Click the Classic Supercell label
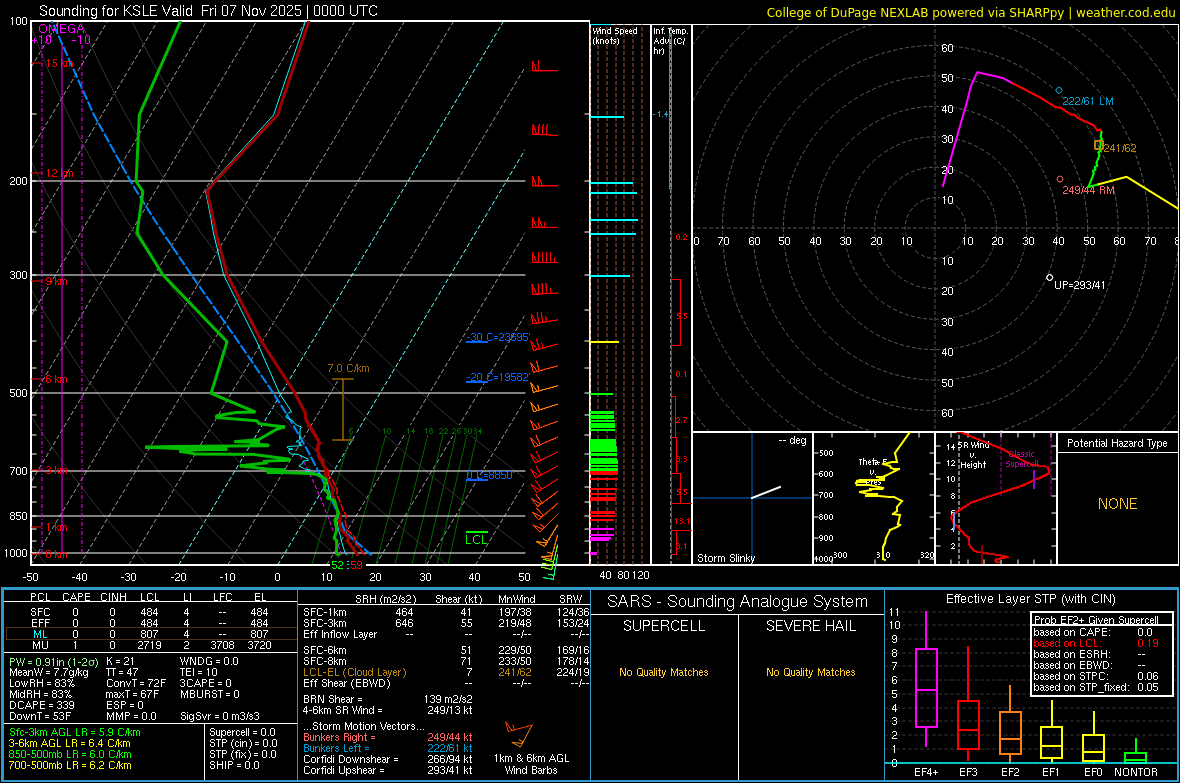This screenshot has height=783, width=1180. tap(1022, 459)
